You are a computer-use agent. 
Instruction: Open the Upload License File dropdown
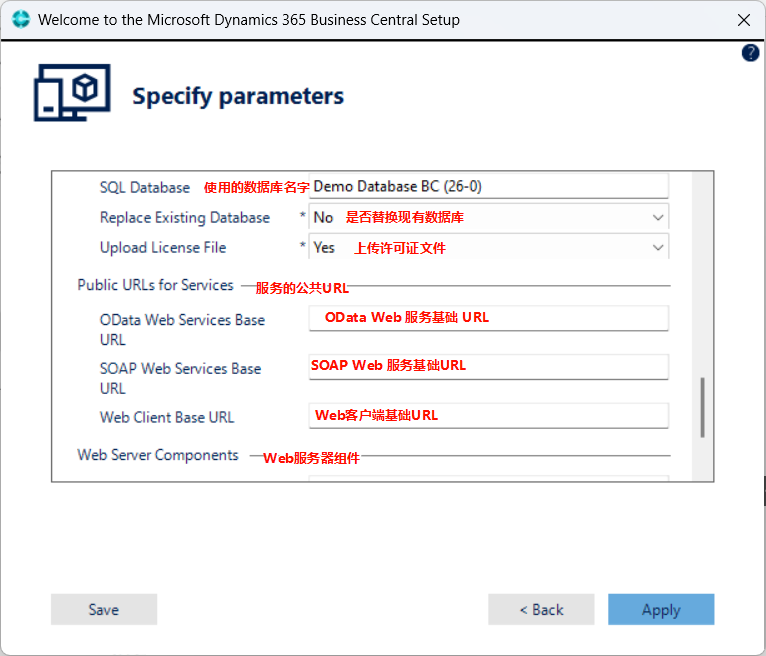point(489,247)
